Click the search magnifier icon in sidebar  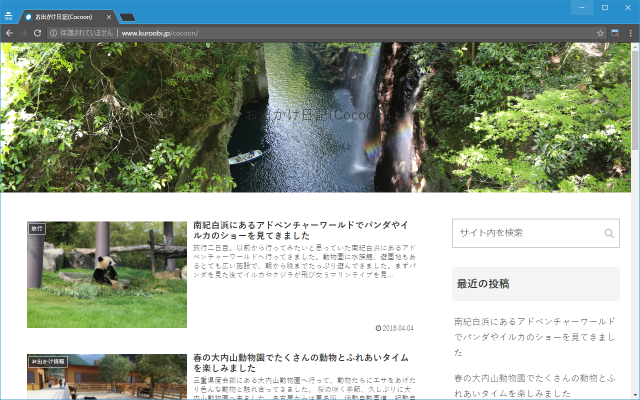[x=609, y=233]
